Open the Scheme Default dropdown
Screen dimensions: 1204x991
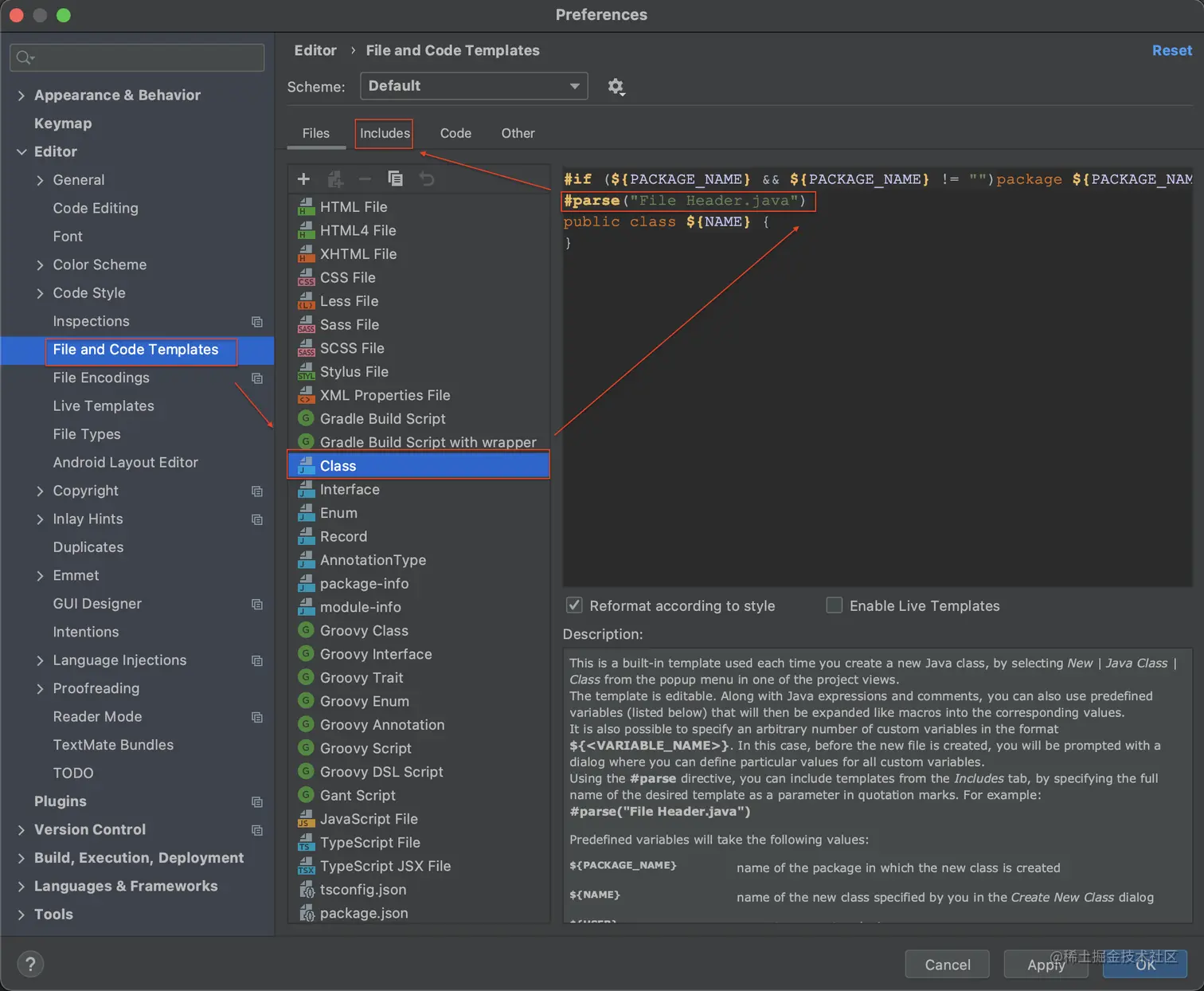[474, 86]
